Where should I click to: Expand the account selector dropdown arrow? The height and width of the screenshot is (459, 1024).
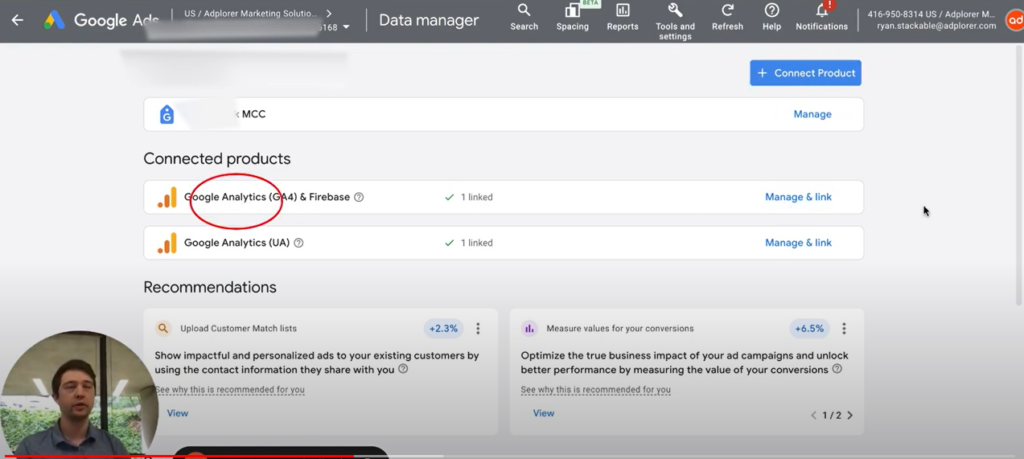click(x=346, y=27)
